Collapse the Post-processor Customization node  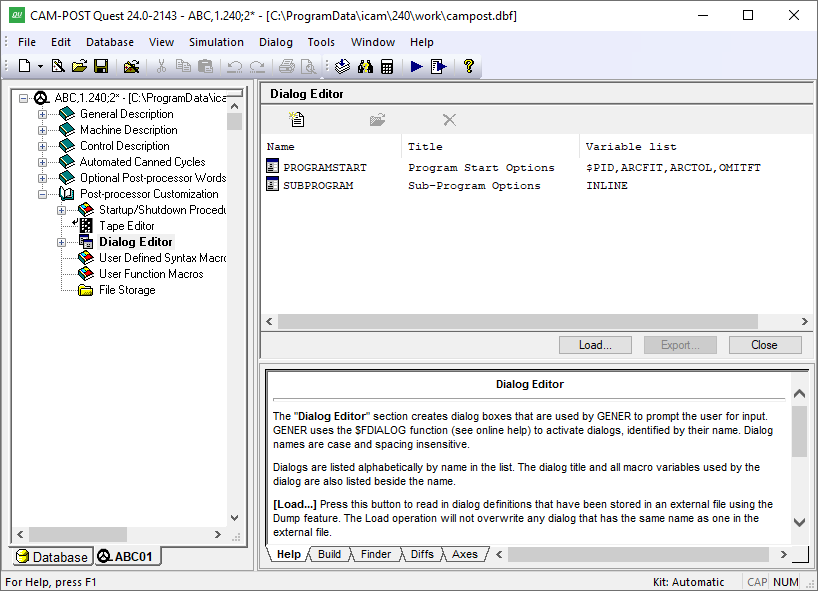point(42,195)
